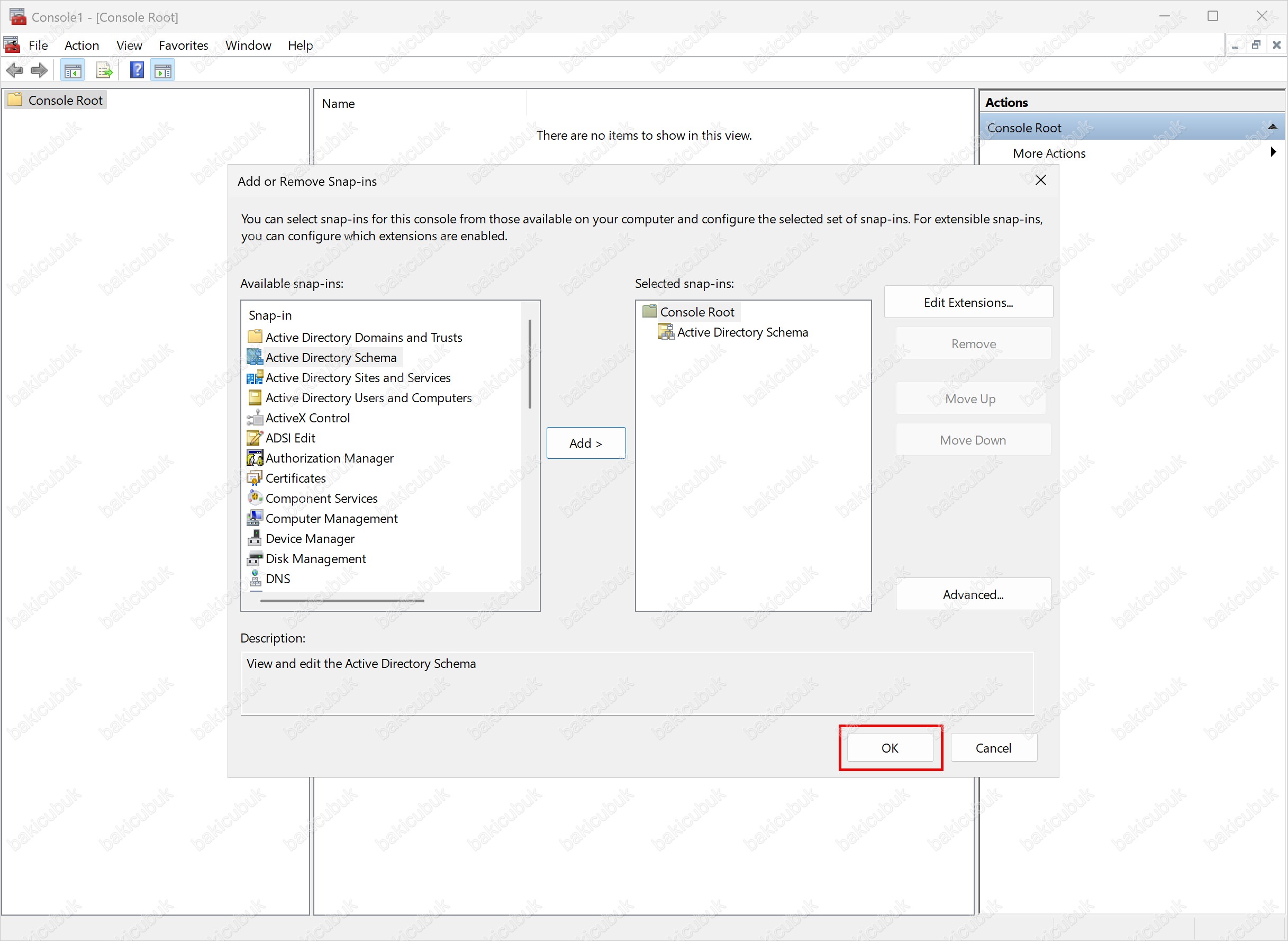Toggle Show/Hide Action Pane toolbar icon

pos(163,70)
